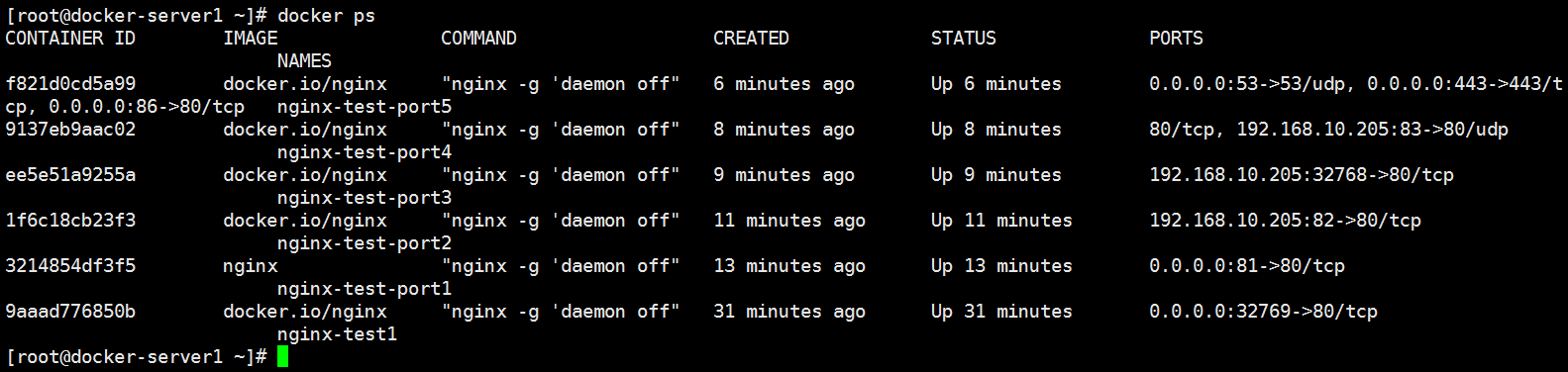Click container ID 3214854df3f5

click(70, 266)
